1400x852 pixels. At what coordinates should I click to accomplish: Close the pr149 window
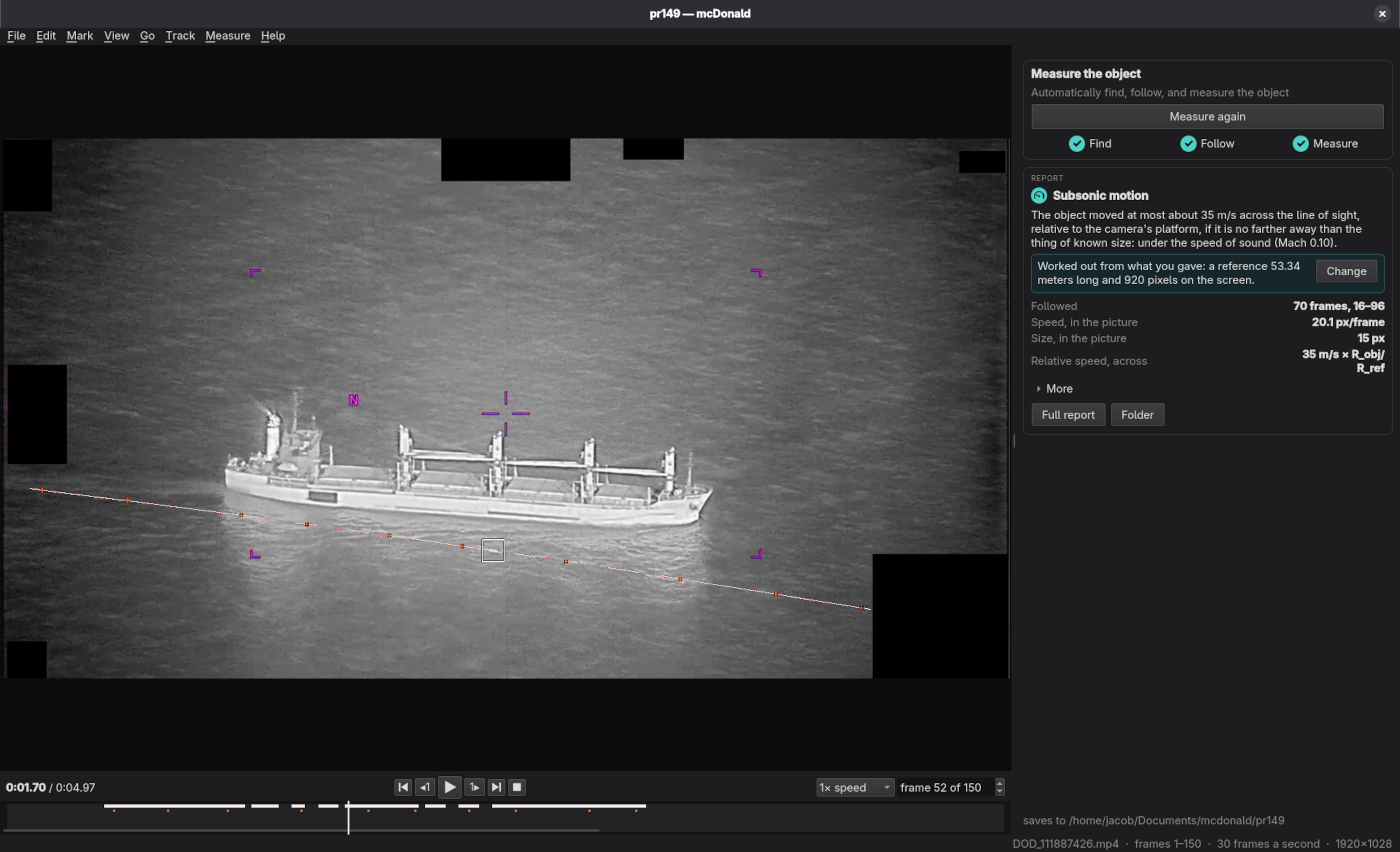click(x=1382, y=13)
